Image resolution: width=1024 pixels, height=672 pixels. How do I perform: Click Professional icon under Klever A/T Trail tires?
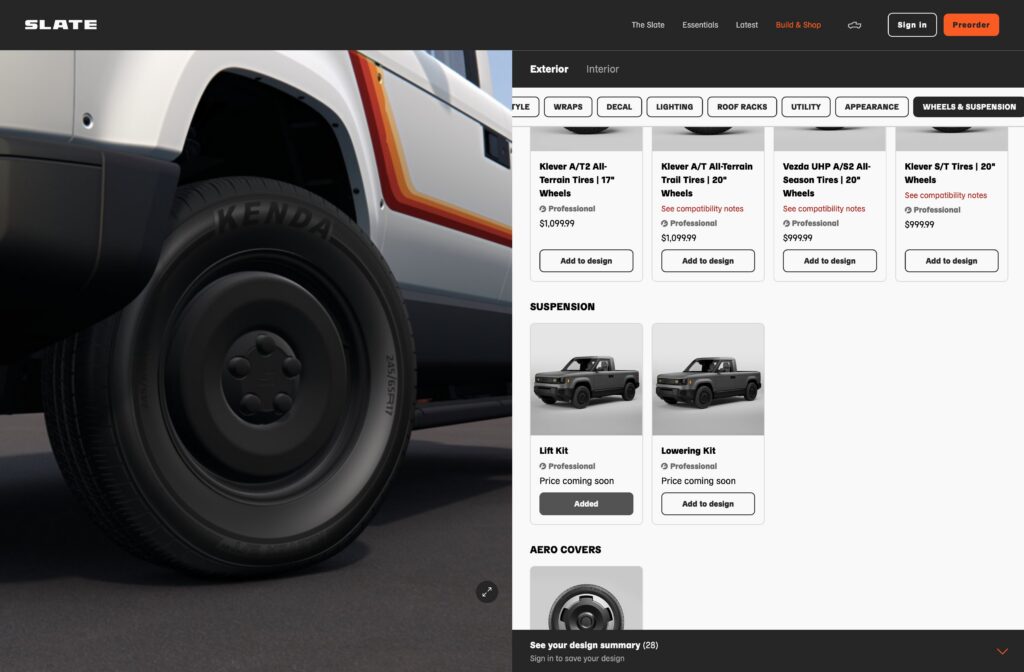[664, 223]
